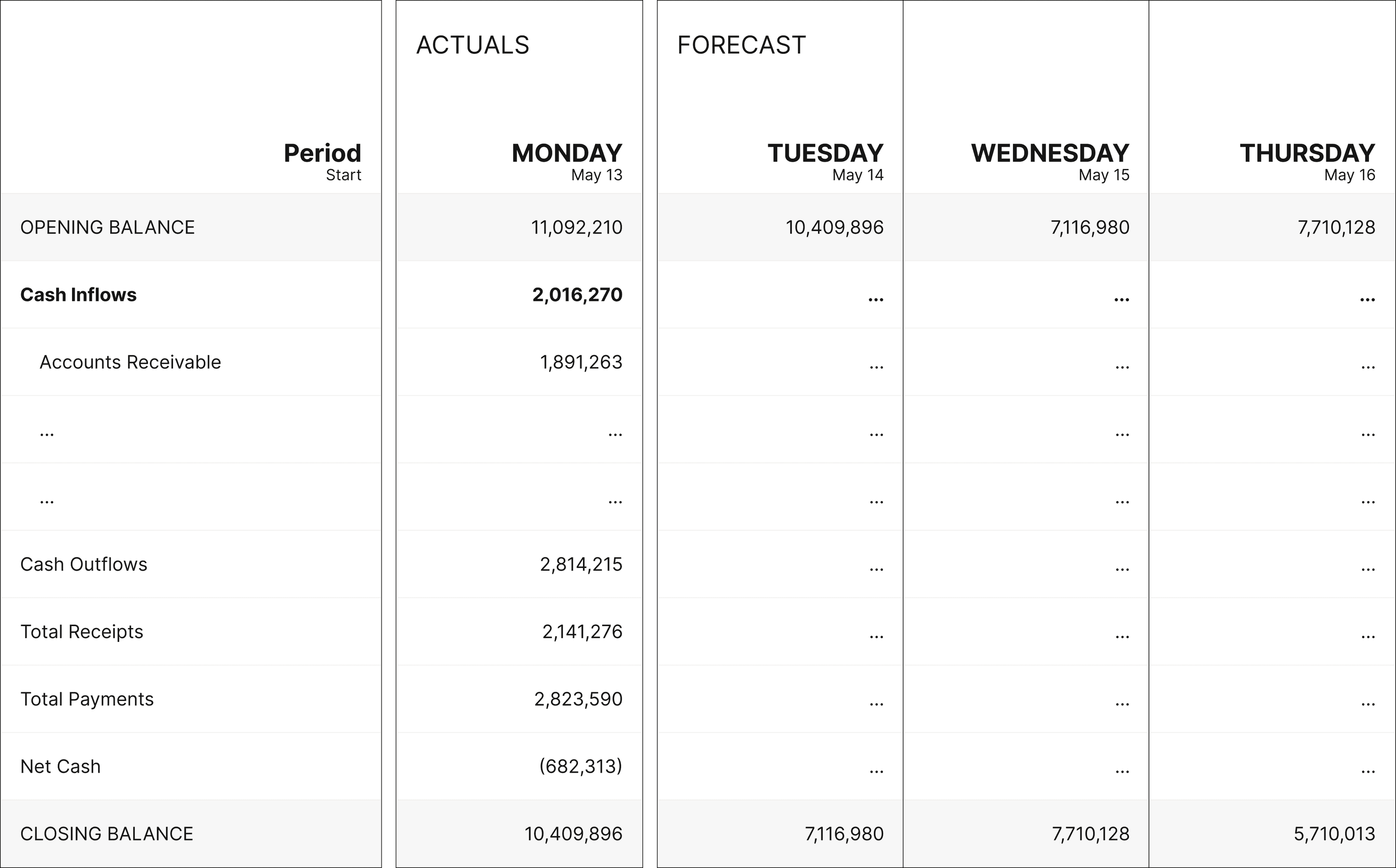Screen dimensions: 1396x868
Task: Expand the Cash Inflows row
Action: 78,294
